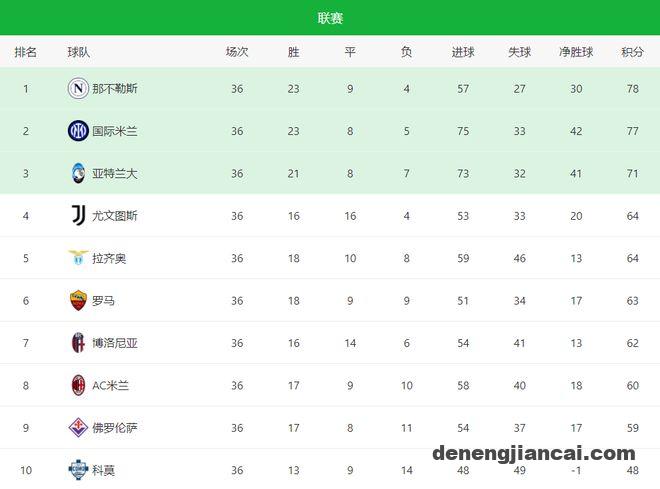Image resolution: width=660 pixels, height=489 pixels.
Task: Sort by the 积分 column header
Action: point(632,52)
